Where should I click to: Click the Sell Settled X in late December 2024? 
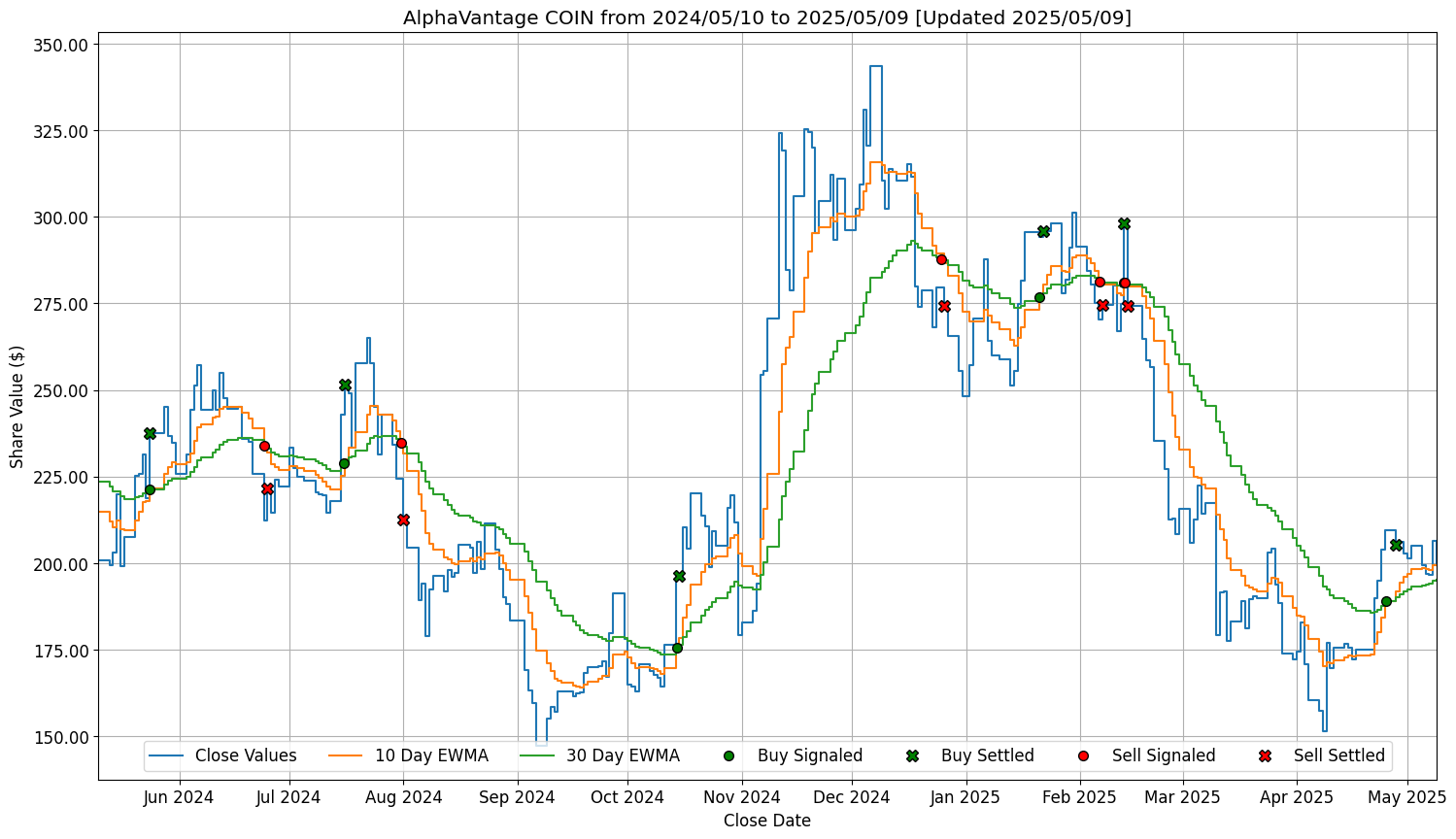click(x=944, y=306)
